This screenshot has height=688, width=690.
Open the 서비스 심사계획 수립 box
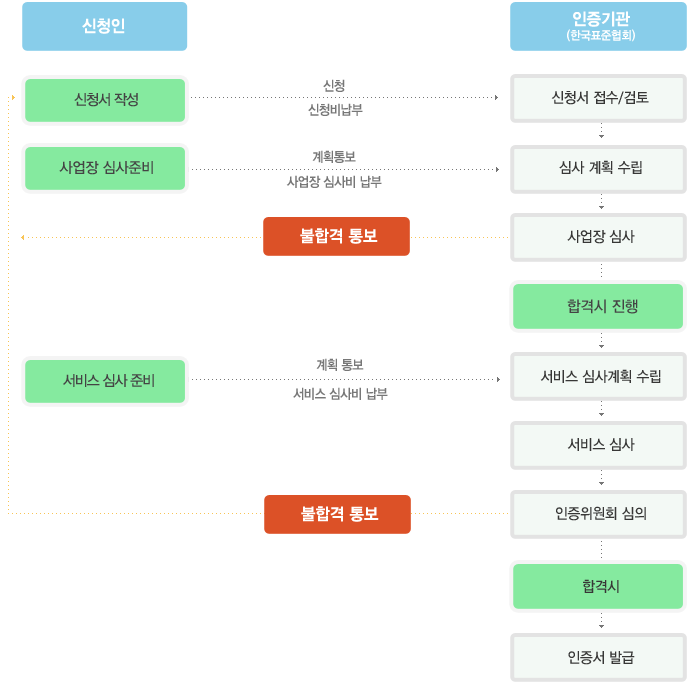598,376
